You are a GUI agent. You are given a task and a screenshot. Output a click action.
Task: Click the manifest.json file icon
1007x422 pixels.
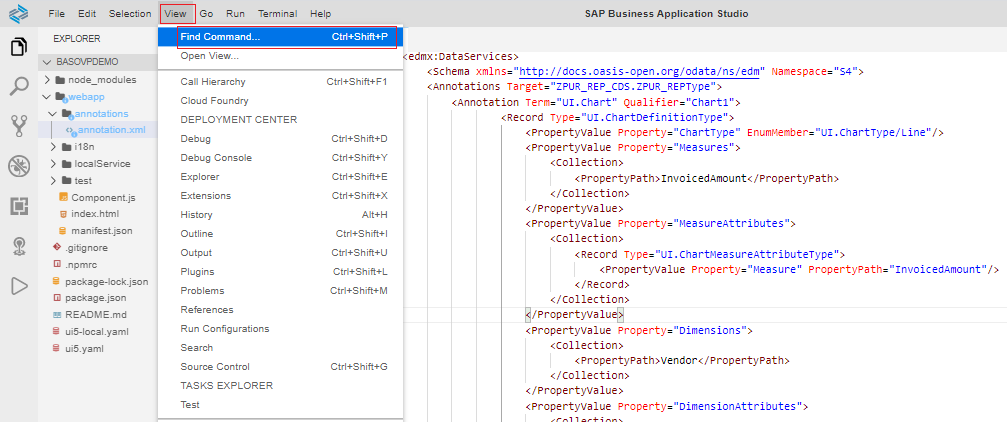[x=63, y=231]
